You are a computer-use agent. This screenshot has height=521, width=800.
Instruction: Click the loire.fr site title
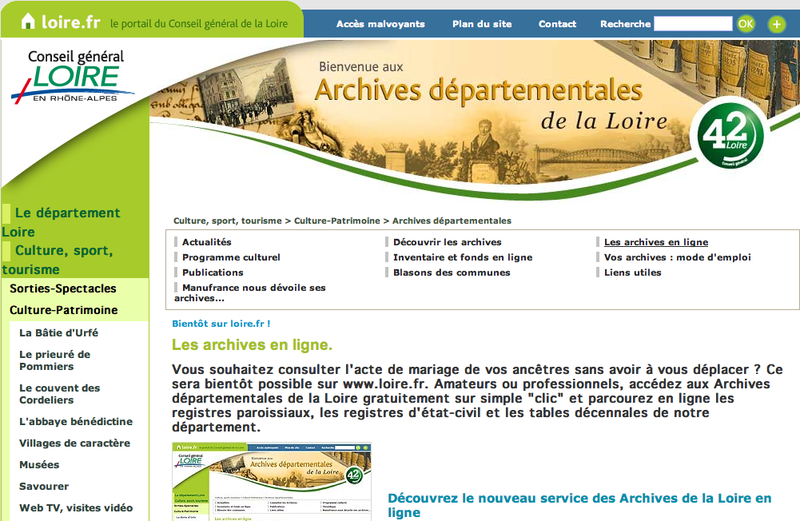(x=70, y=22)
